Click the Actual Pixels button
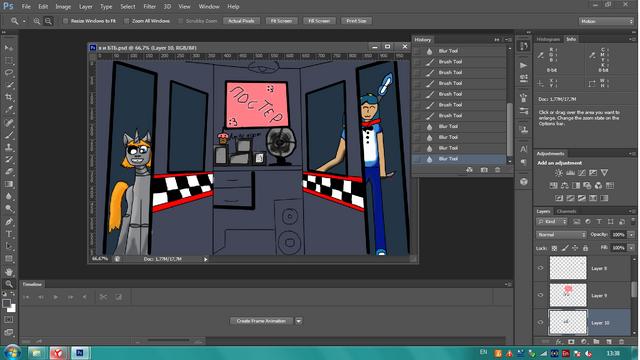This screenshot has width=640, height=360. coord(241,21)
